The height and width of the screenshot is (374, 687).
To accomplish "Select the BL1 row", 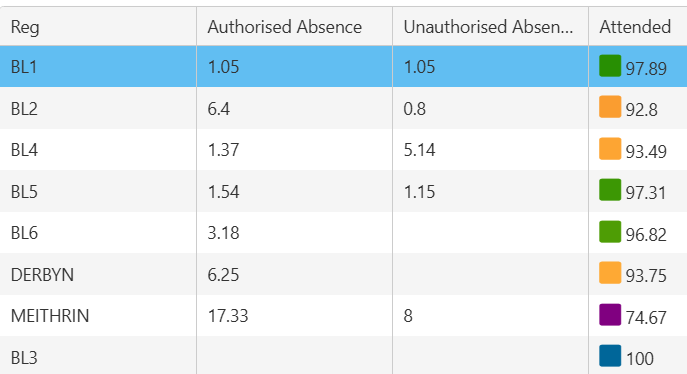I will coord(344,66).
